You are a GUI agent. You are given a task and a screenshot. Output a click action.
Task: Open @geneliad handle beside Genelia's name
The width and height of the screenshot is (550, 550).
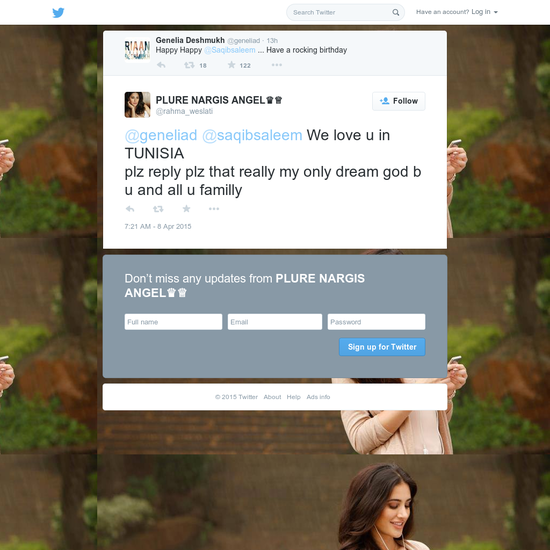point(243,41)
